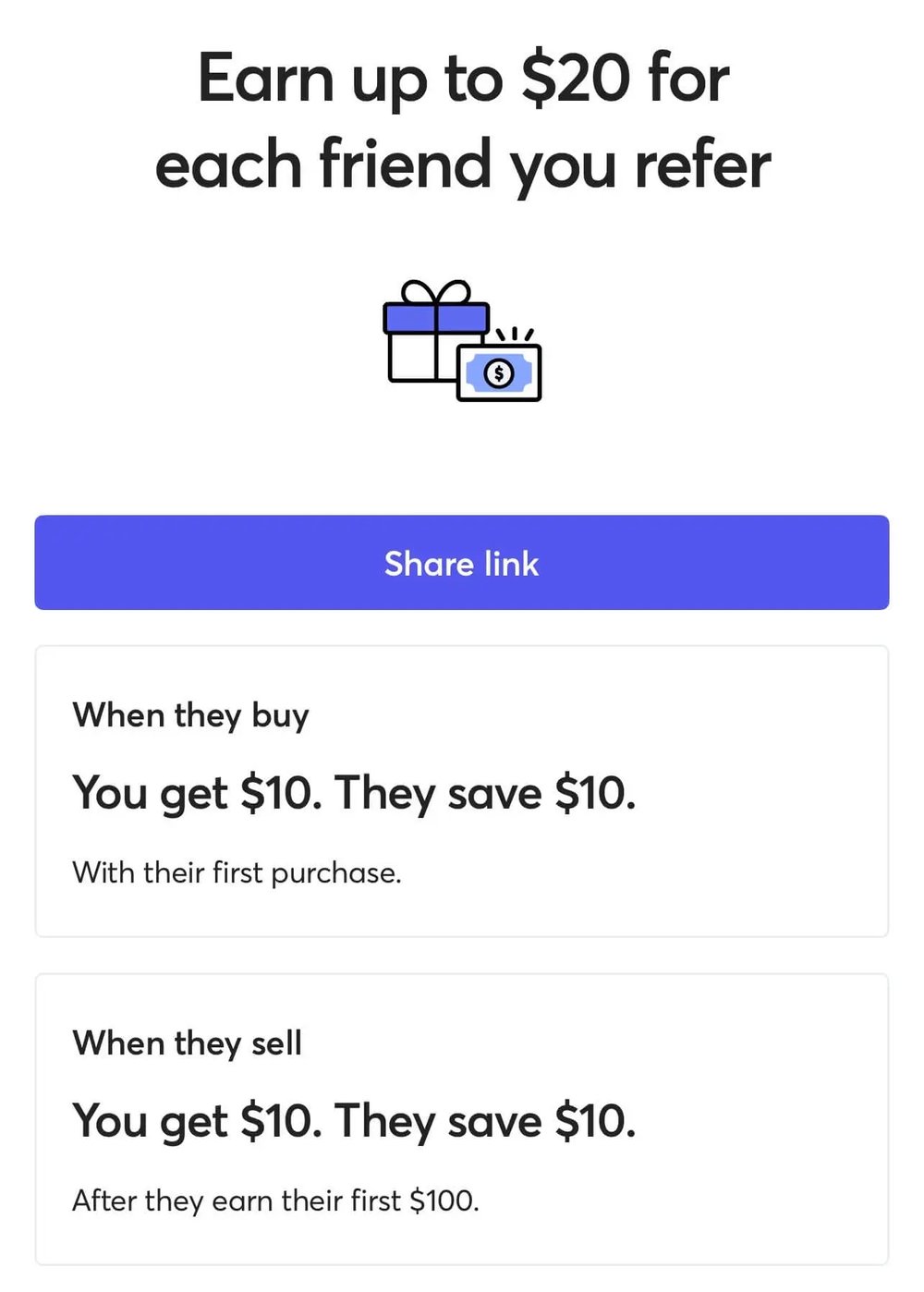
Task: Select the sparkle lines above the money
Action: (515, 335)
